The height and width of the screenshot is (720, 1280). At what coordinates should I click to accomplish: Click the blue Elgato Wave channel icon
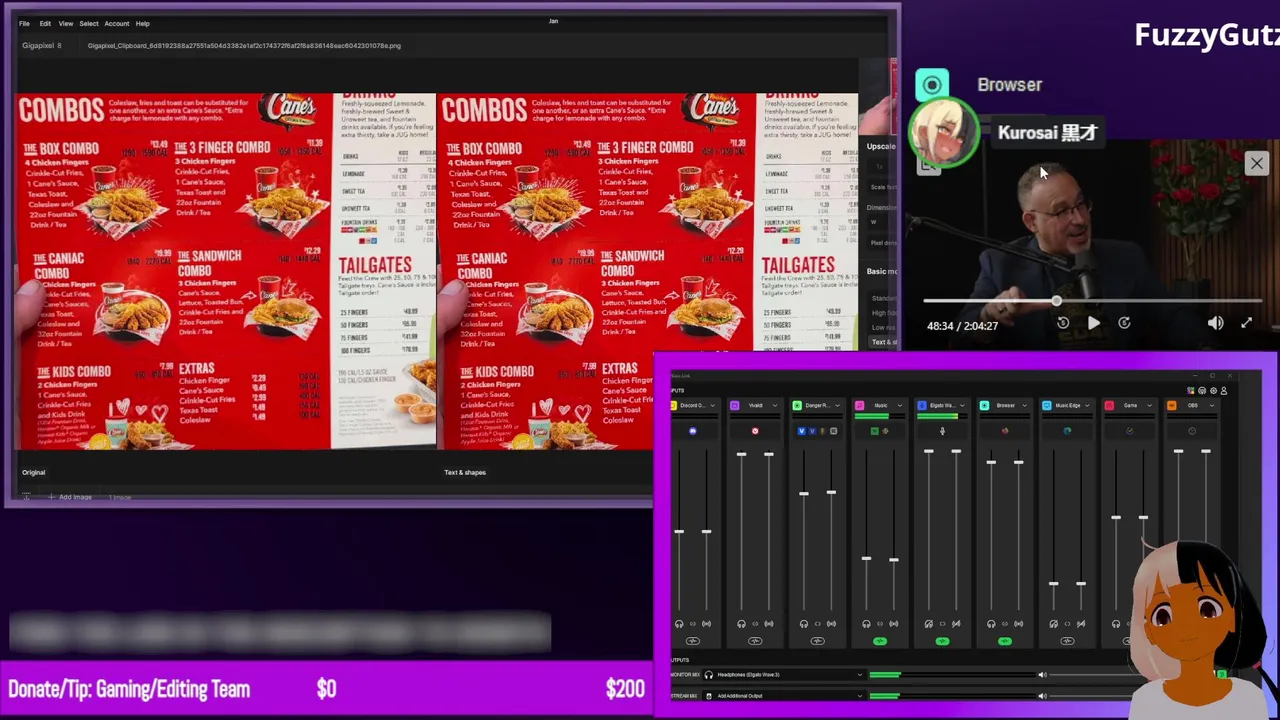tap(922, 406)
